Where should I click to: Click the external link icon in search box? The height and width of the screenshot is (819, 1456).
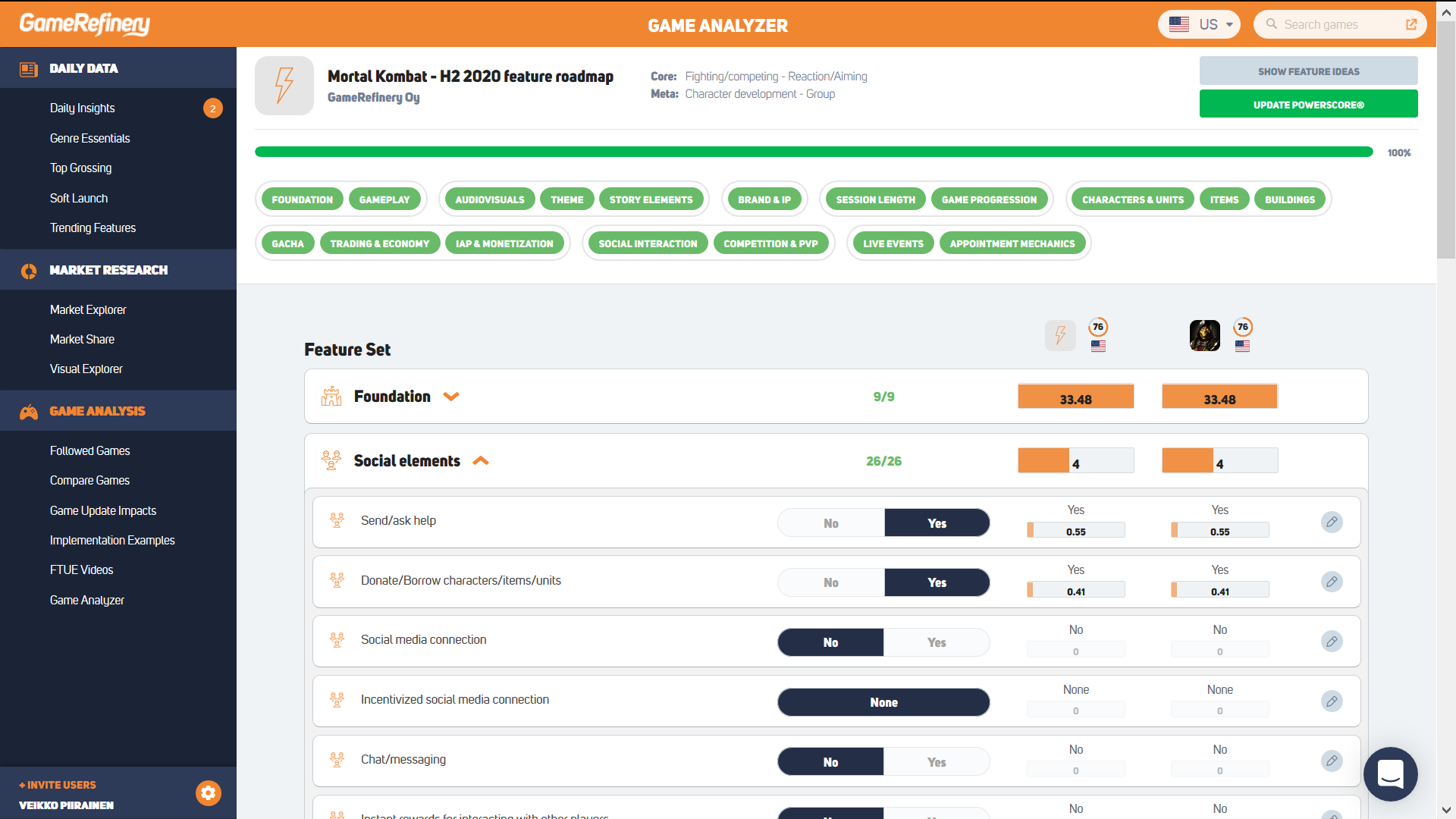pyautogui.click(x=1411, y=24)
